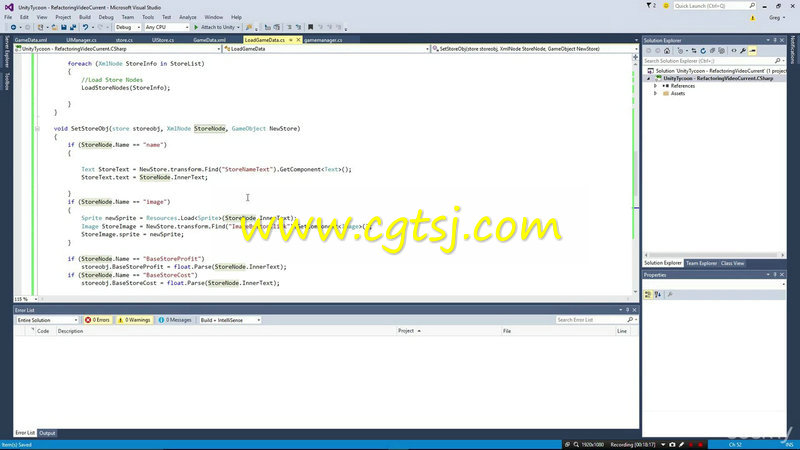Click the Quick Launch search field
Screen dimensions: 800x450
coord(714,6)
